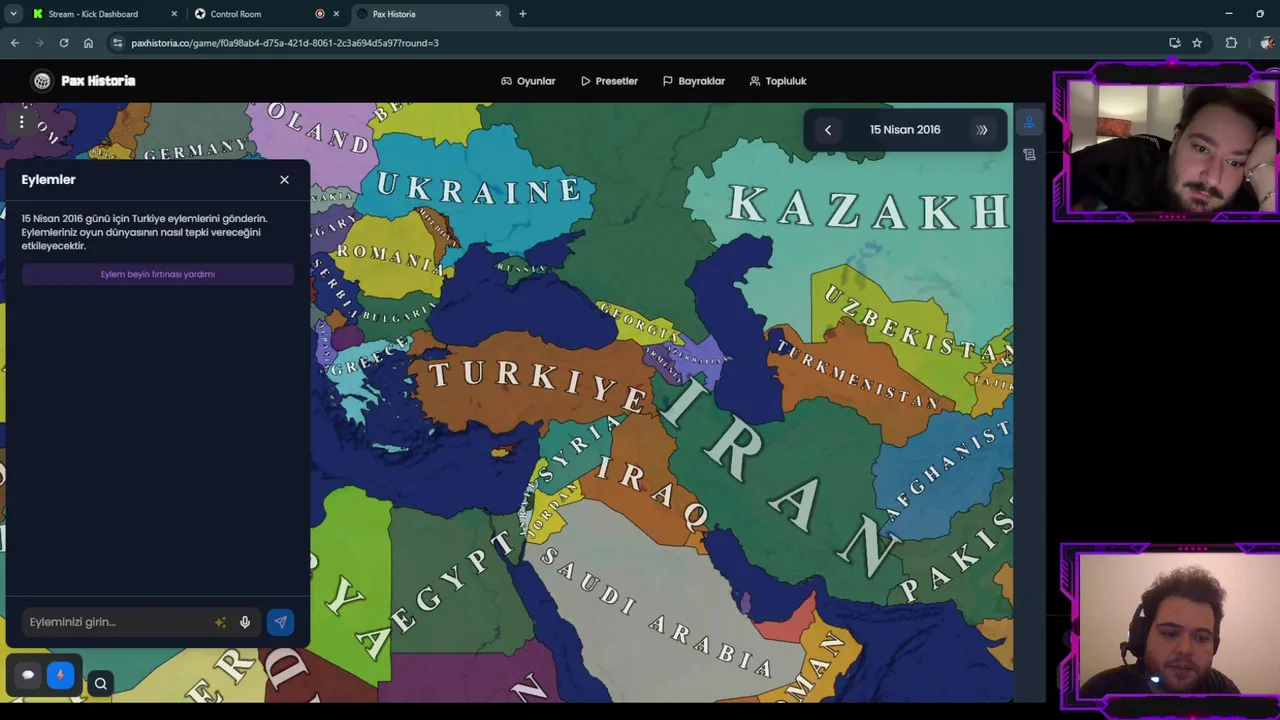Select the lightning actions button
The width and height of the screenshot is (1280, 720).
60,675
